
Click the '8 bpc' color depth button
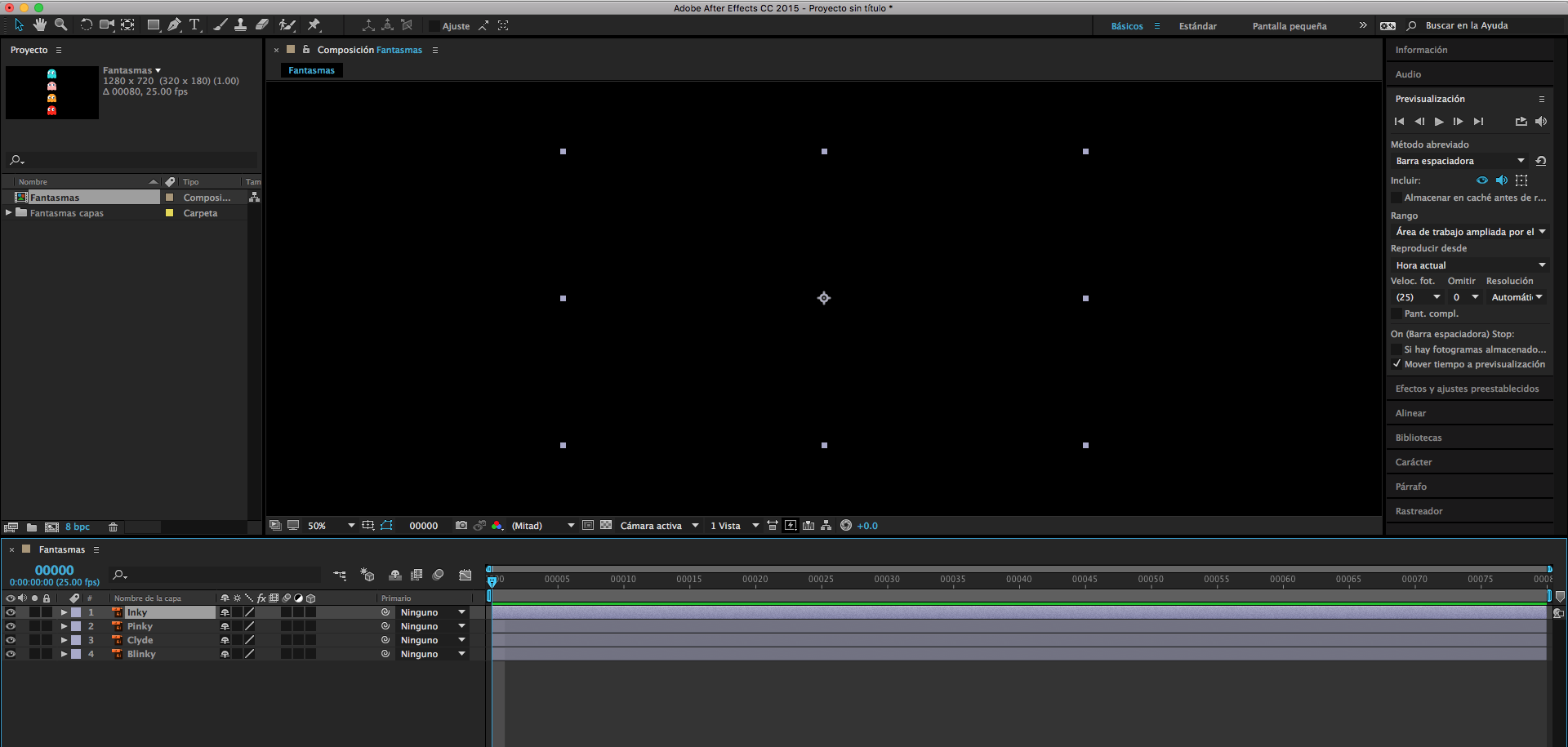(78, 527)
